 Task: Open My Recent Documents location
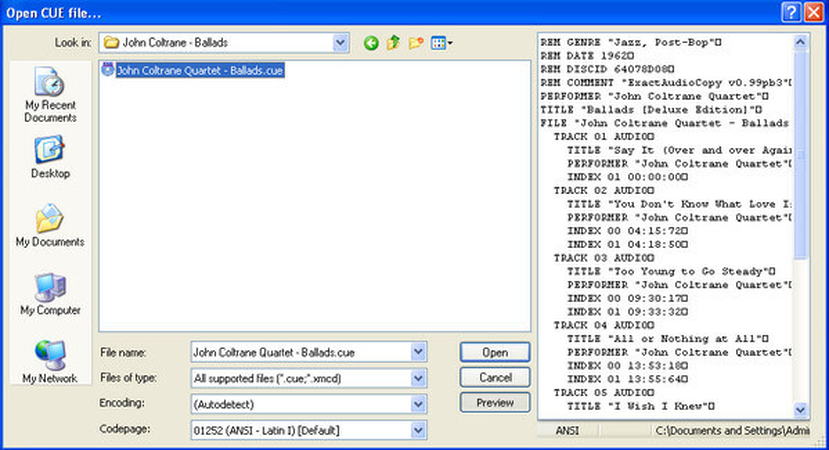pyautogui.click(x=50, y=97)
